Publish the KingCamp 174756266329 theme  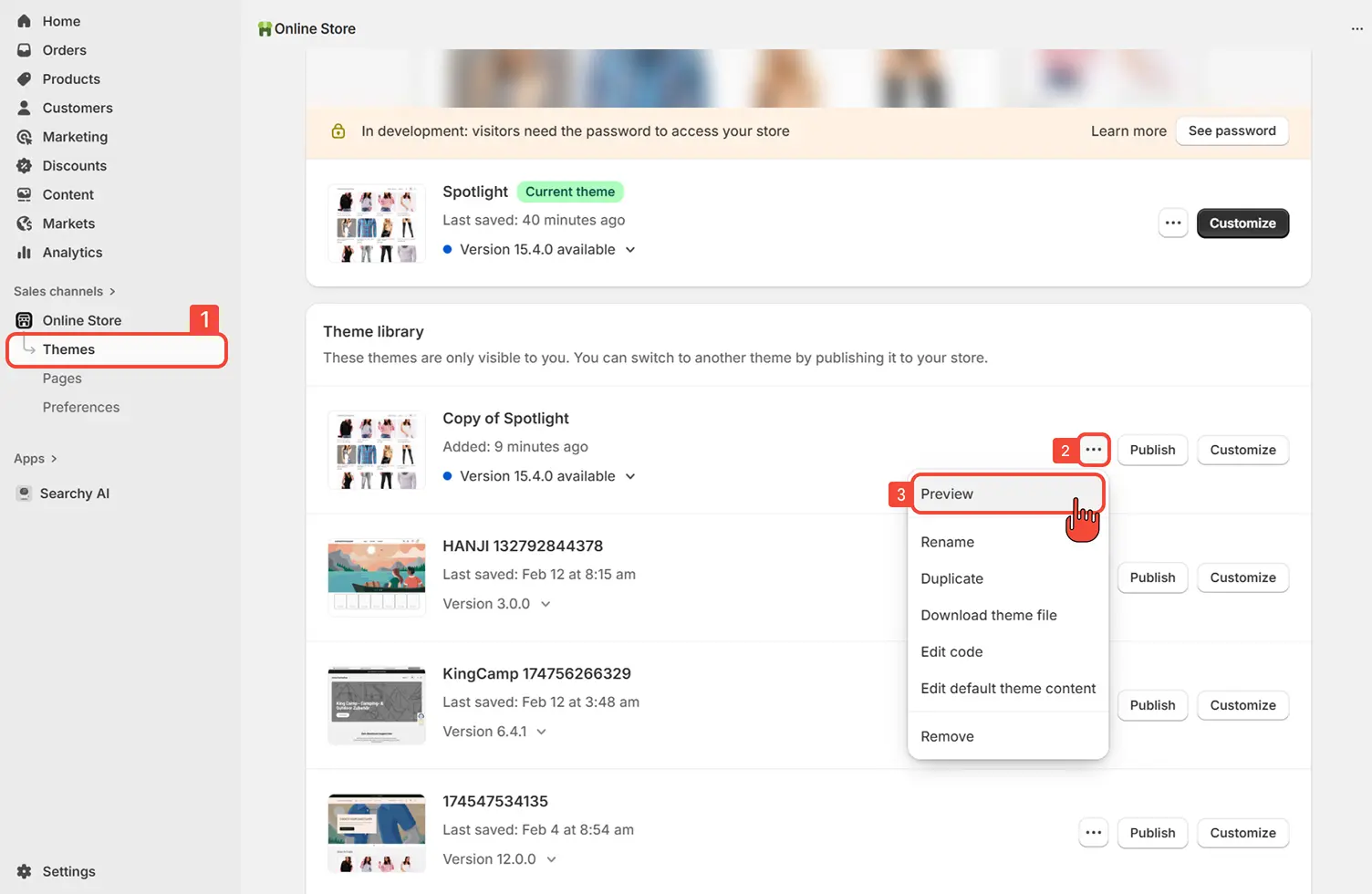pos(1152,705)
